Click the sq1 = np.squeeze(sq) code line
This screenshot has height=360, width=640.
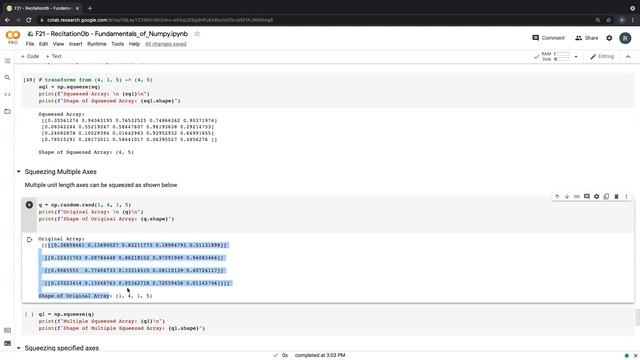point(69,87)
